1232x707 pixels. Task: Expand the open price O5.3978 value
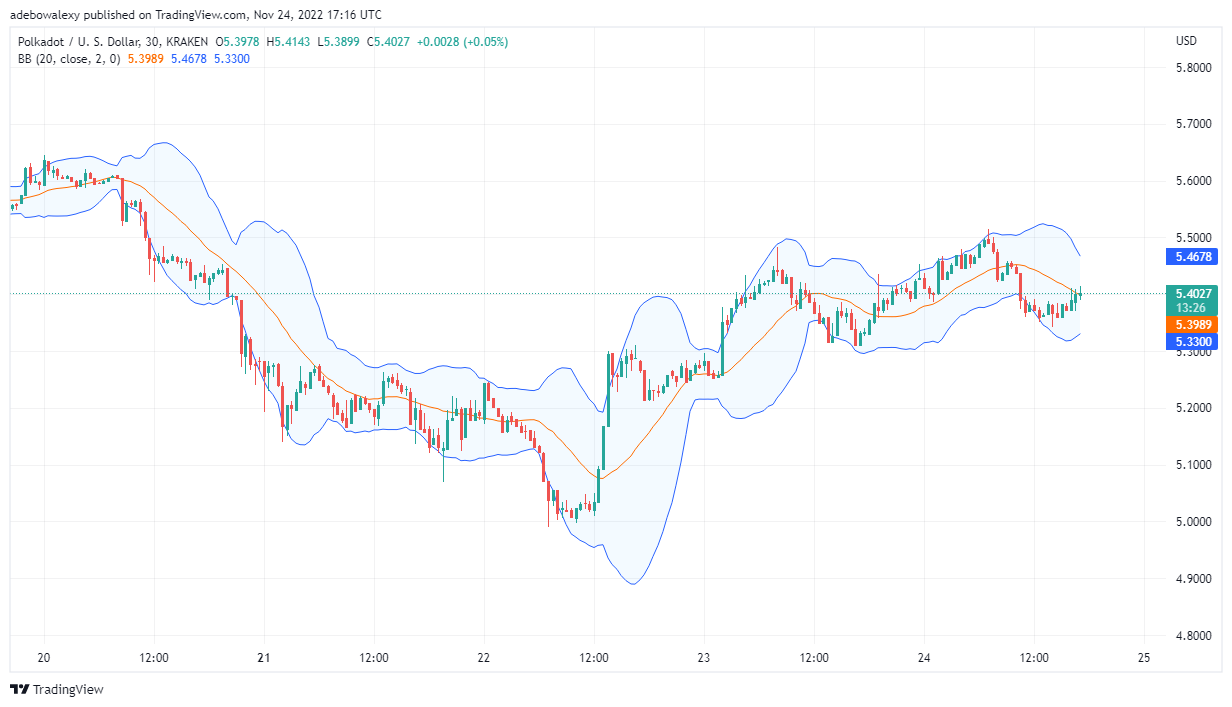pyautogui.click(x=240, y=44)
